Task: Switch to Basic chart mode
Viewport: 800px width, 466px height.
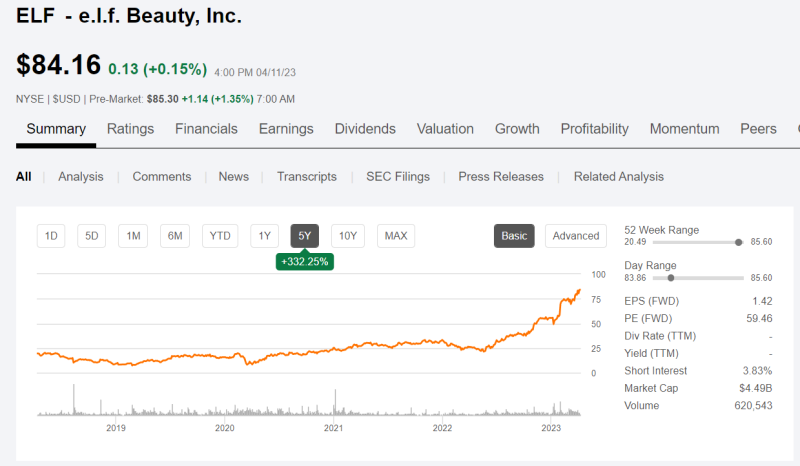Action: 514,236
